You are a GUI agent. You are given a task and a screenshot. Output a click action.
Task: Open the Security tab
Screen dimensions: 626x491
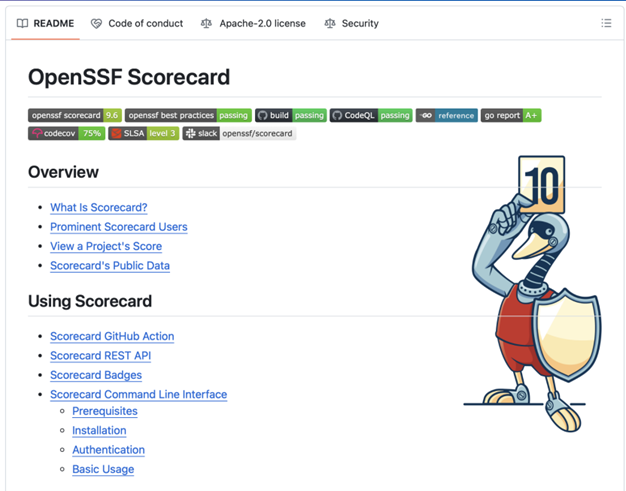click(352, 24)
